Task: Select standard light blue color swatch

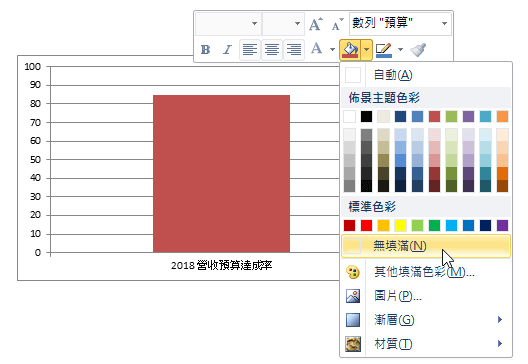Action: point(451,225)
